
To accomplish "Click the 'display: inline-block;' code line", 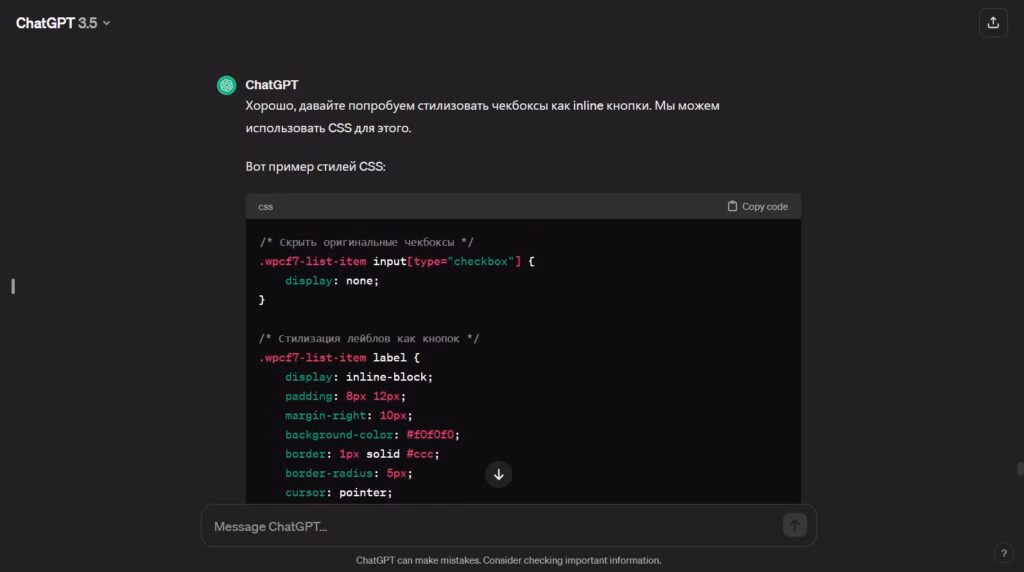I will coord(359,377).
